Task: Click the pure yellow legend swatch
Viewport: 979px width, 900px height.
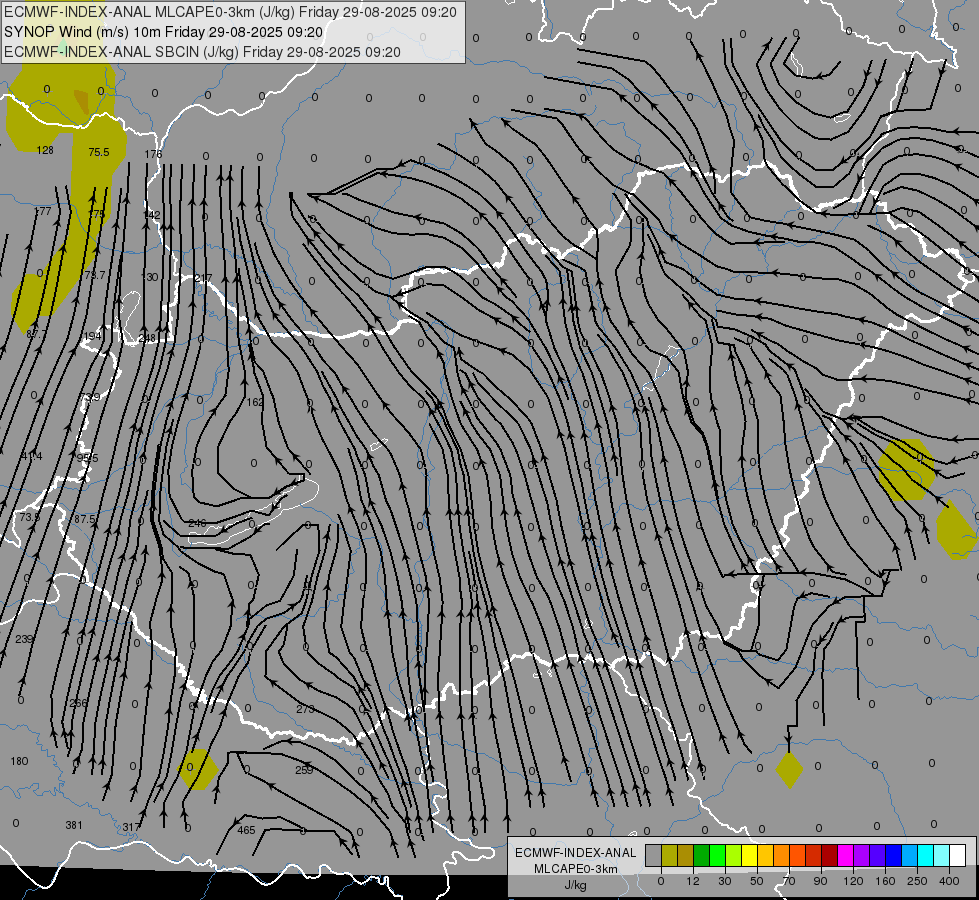Action: tap(749, 855)
